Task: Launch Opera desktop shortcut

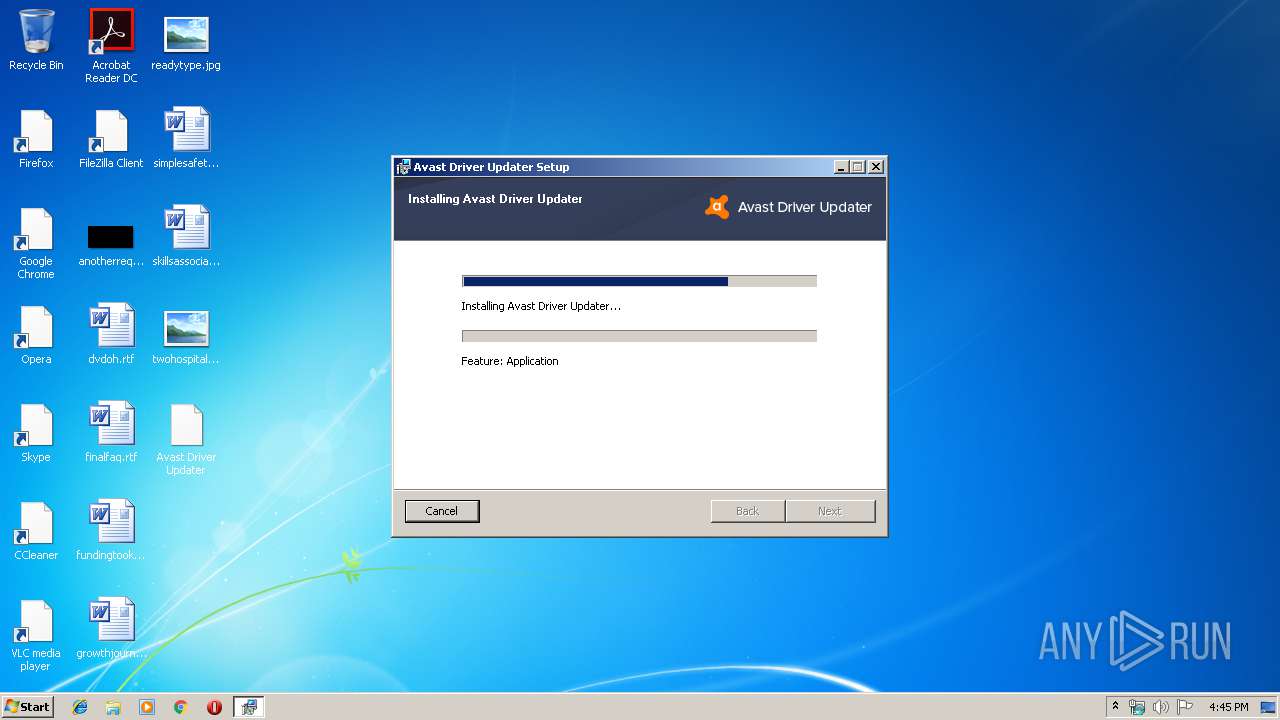Action: point(36,334)
